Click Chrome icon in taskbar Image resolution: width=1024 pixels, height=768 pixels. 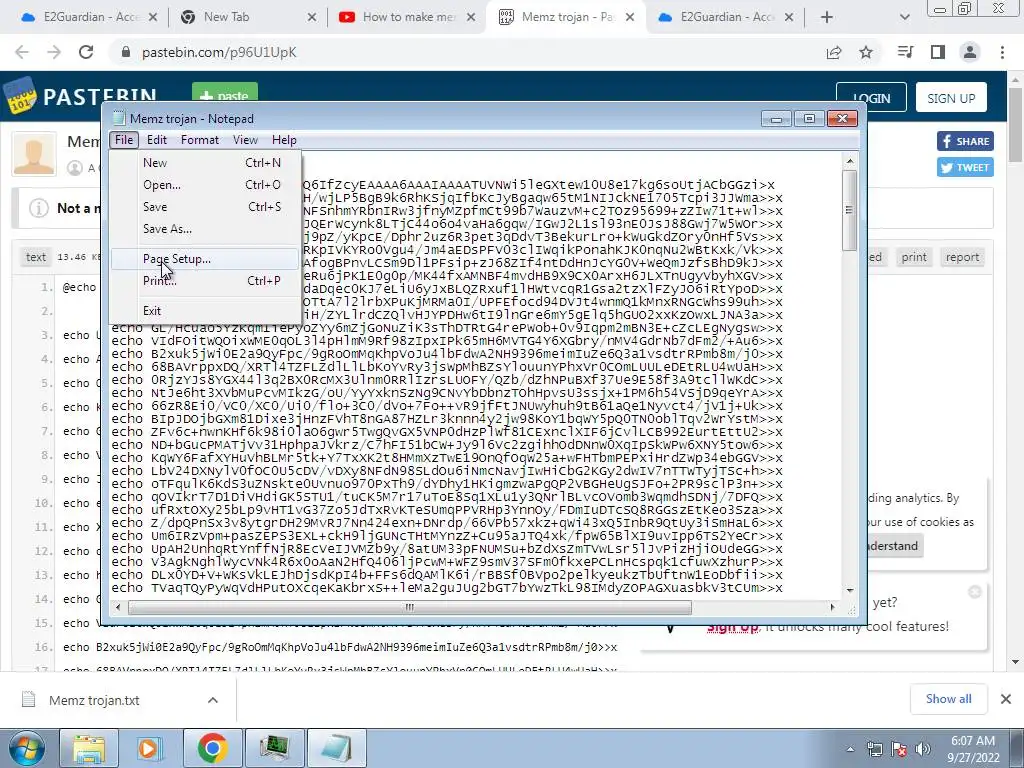coord(212,748)
